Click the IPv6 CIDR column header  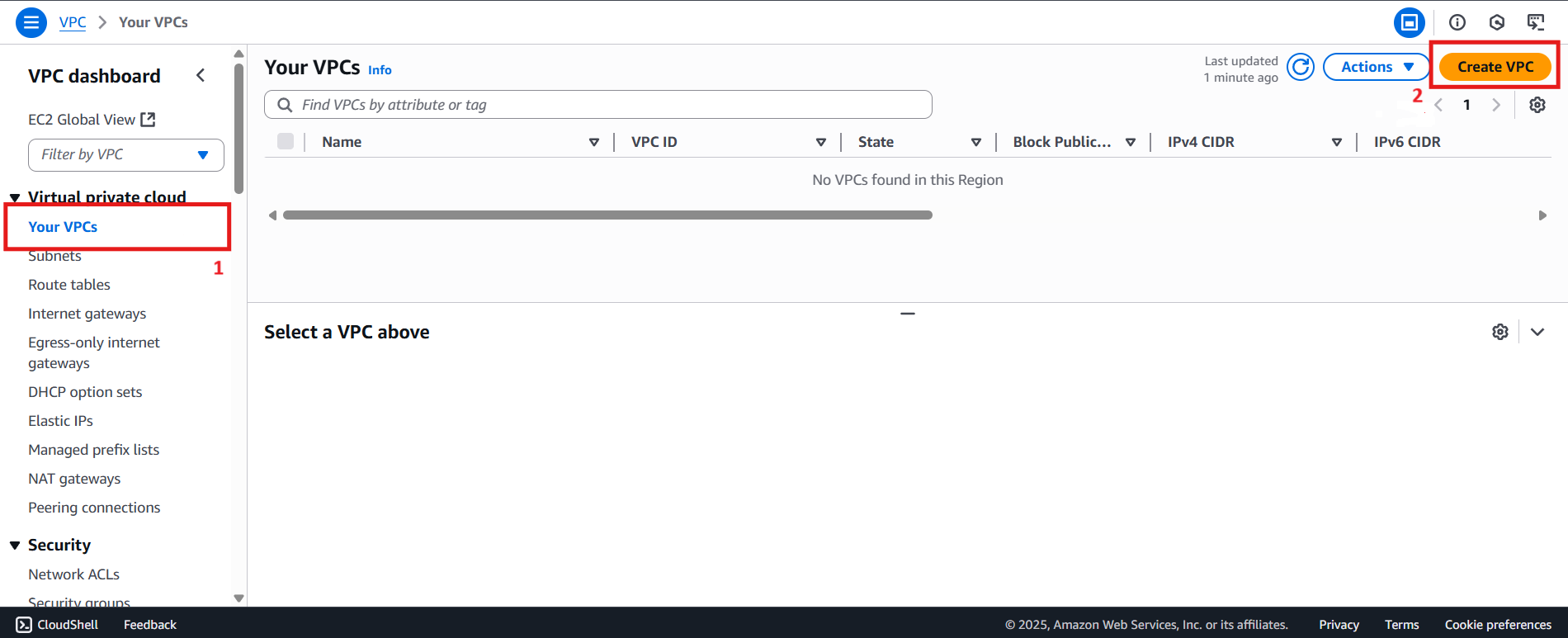pos(1407,142)
